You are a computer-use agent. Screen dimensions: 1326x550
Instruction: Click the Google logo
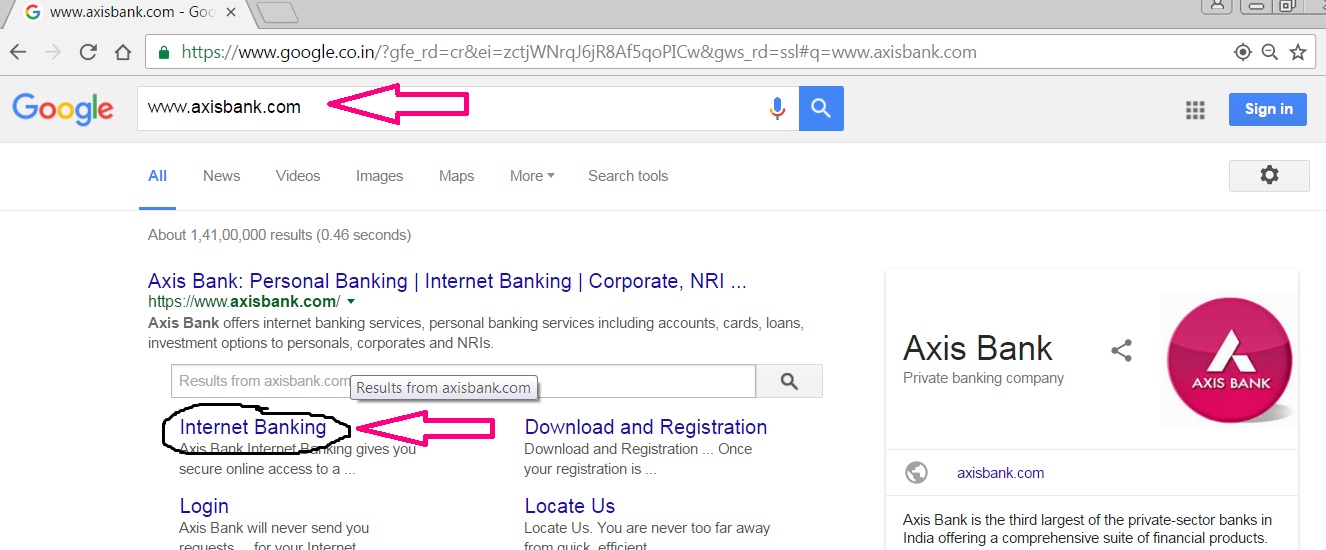pos(63,109)
